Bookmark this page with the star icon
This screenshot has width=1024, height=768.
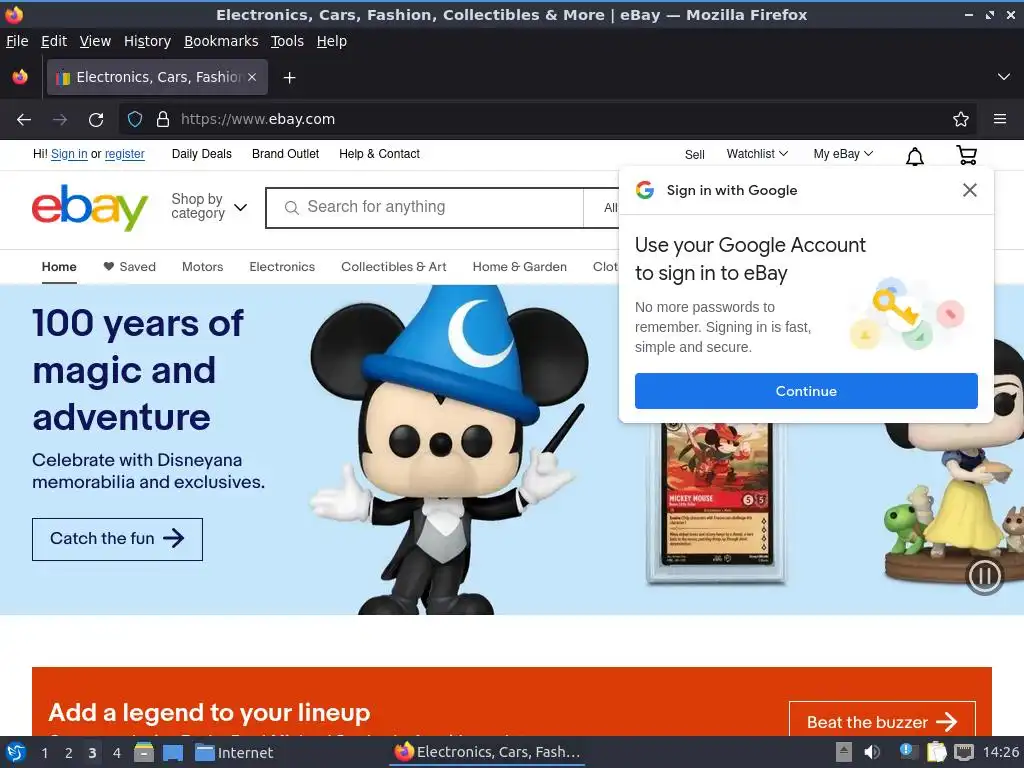click(x=961, y=120)
